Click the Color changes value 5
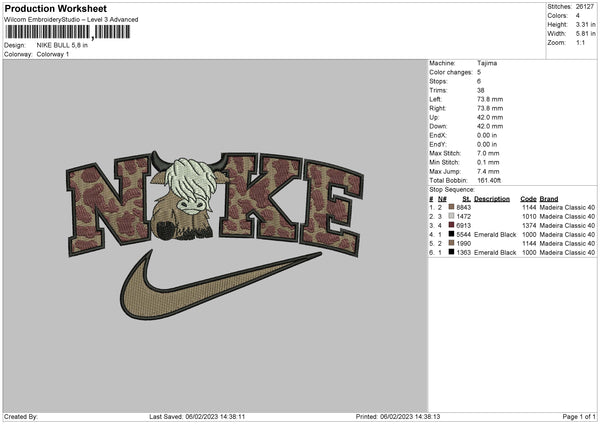This screenshot has width=600, height=424. [479, 72]
